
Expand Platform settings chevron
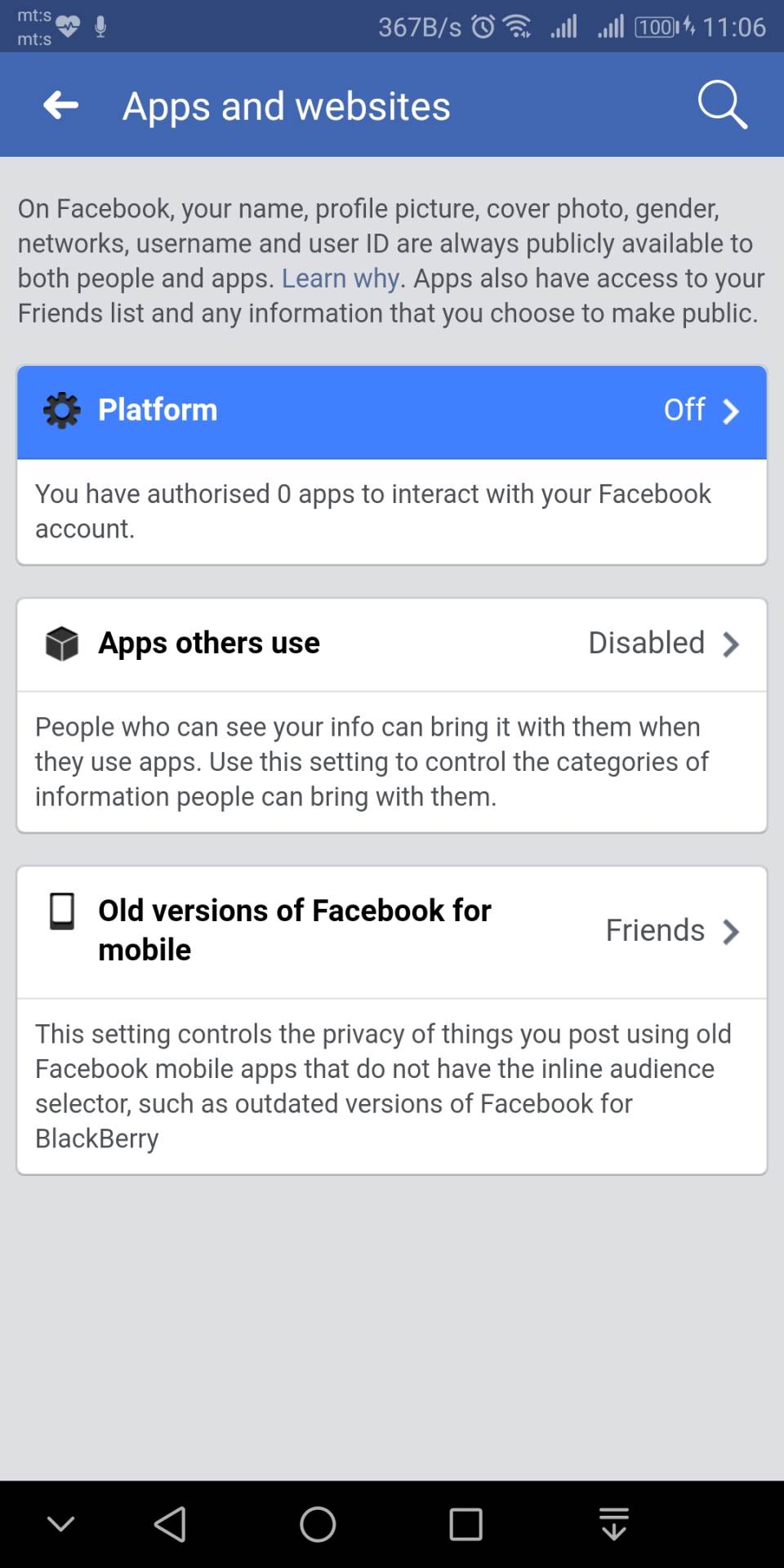pyautogui.click(x=732, y=412)
